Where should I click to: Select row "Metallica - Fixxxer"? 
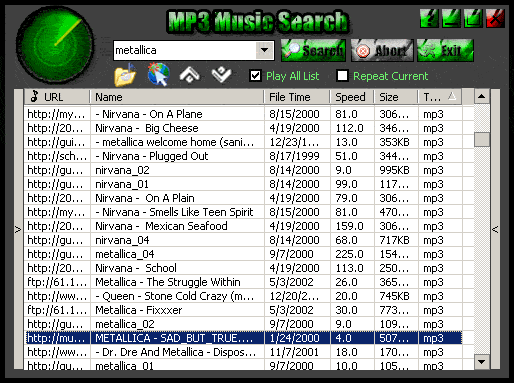click(243, 310)
